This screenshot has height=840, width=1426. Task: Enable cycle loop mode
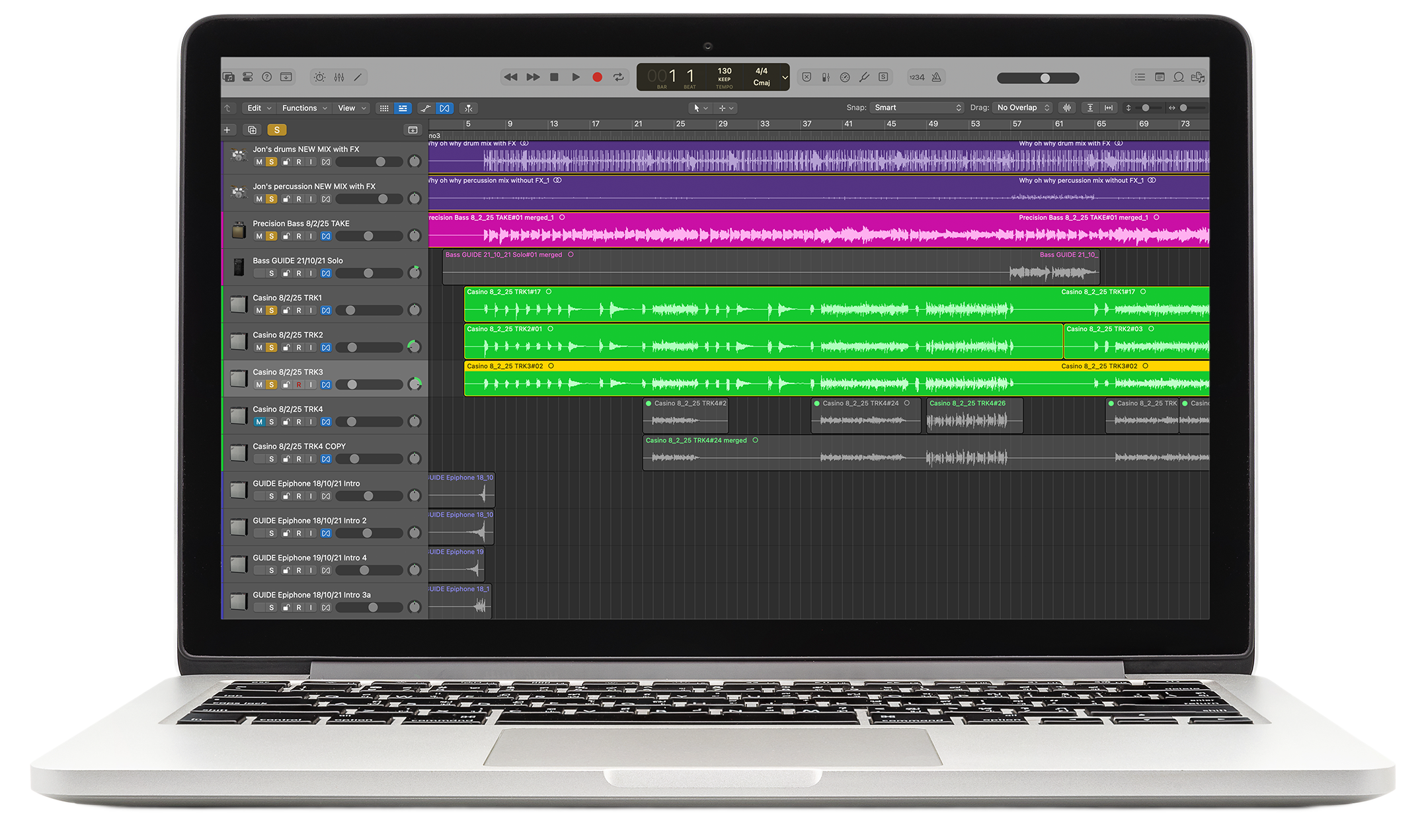(x=619, y=77)
